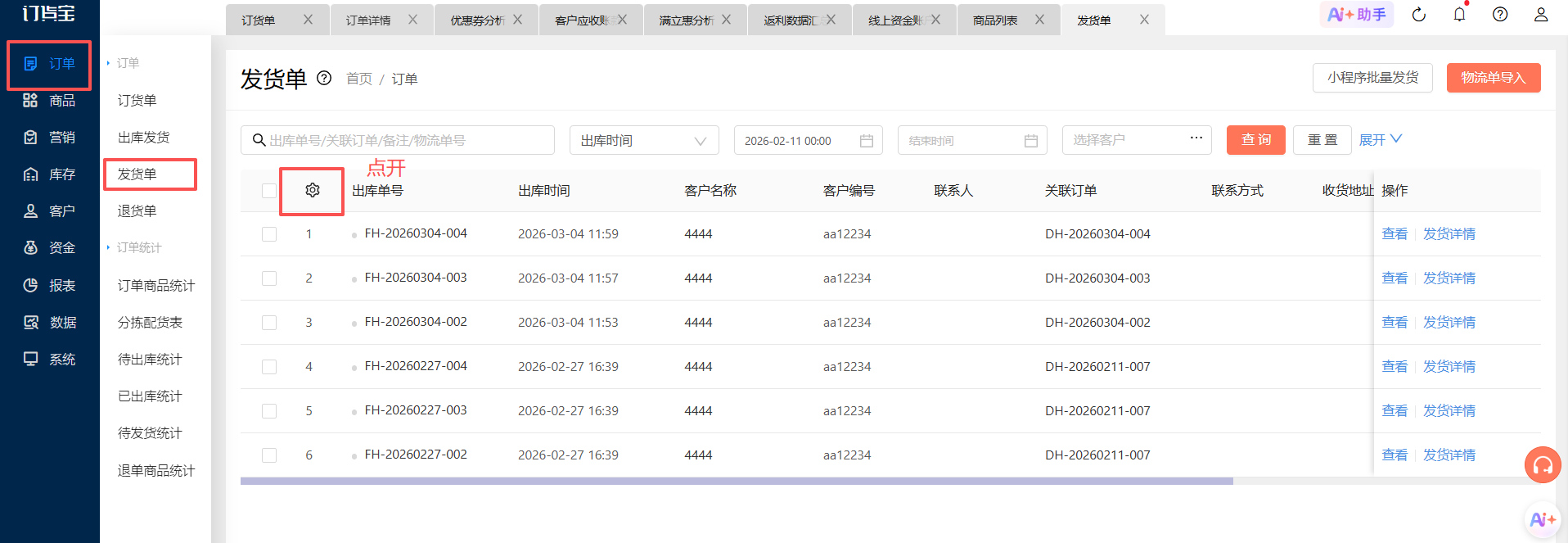Open 资金 module in left sidebar
Image resolution: width=1568 pixels, height=543 pixels.
[50, 248]
